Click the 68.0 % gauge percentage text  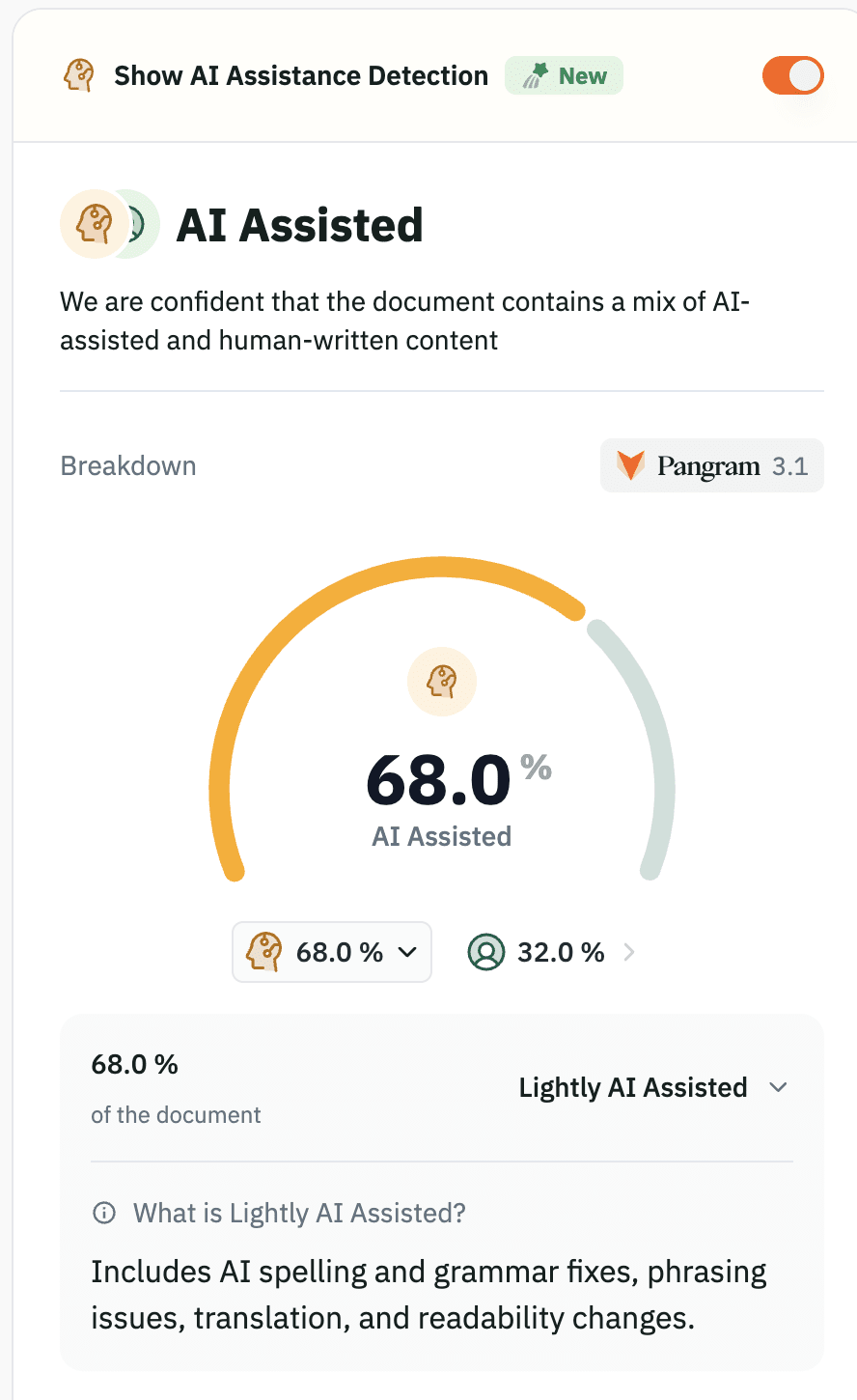439,780
